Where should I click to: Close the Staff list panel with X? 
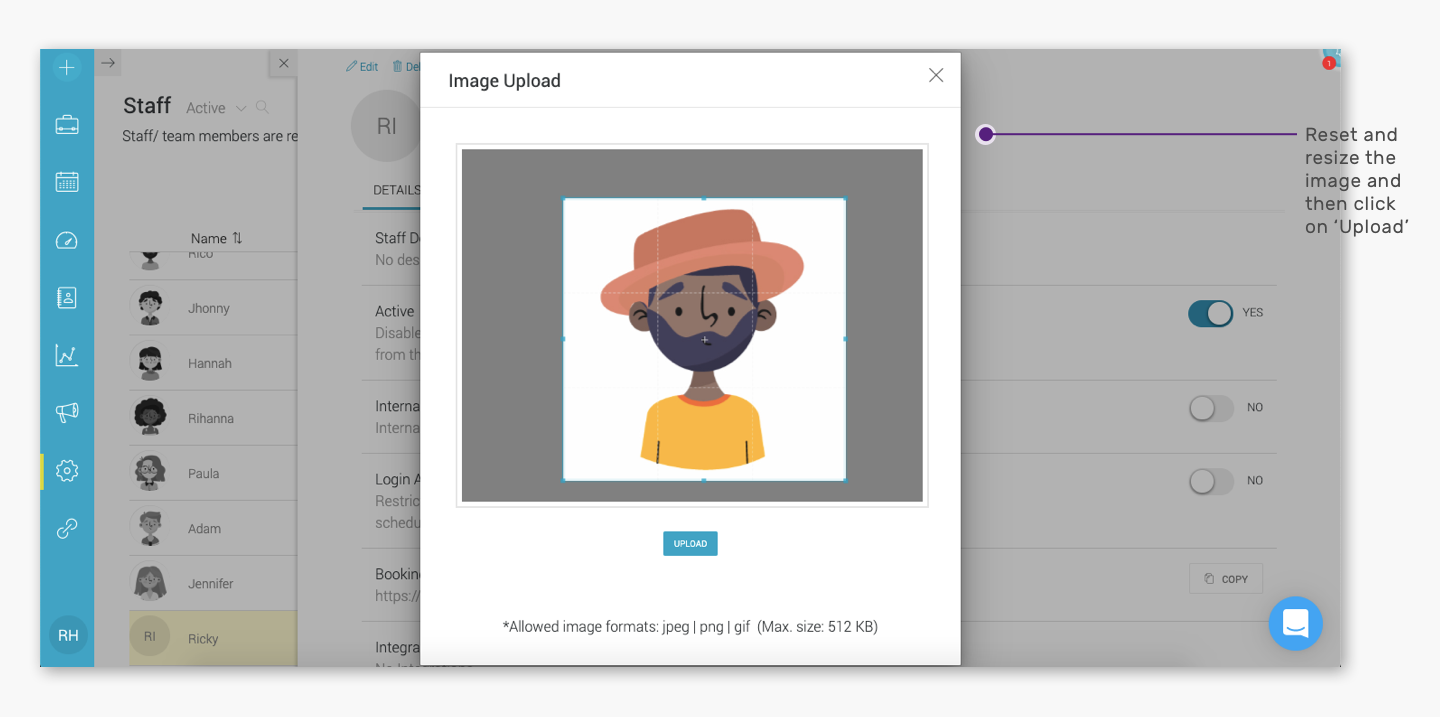pos(284,63)
